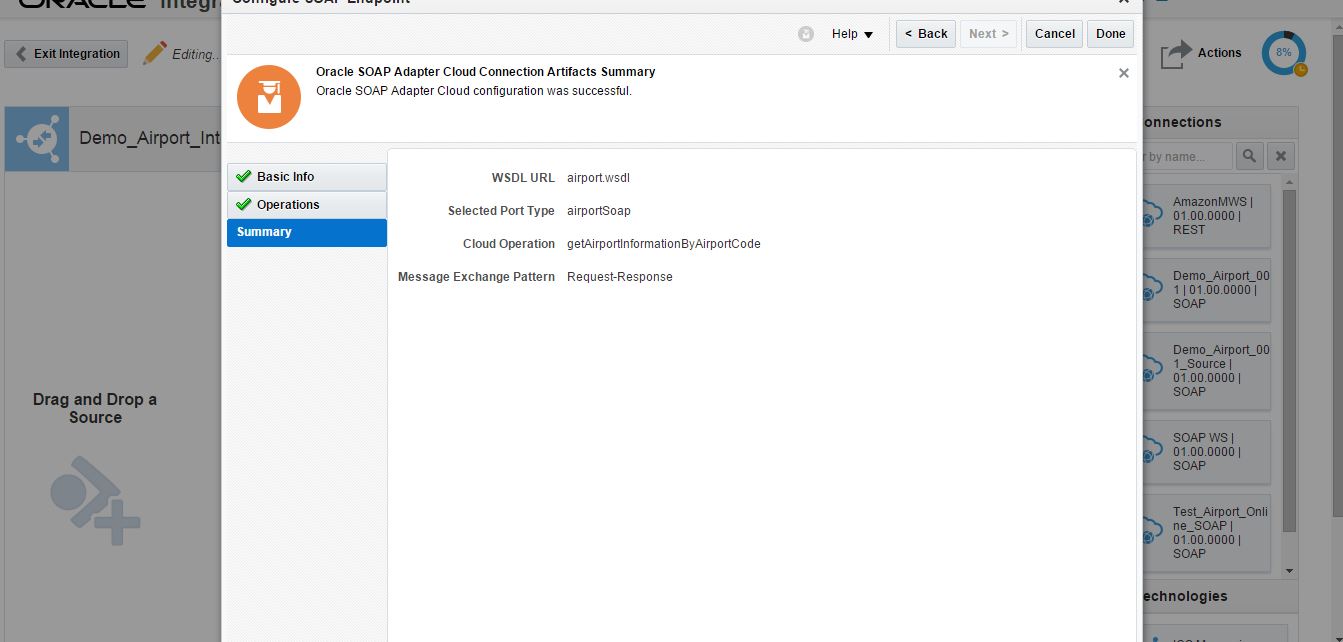Select the Summary step
1343x642 pixels.
pos(307,232)
